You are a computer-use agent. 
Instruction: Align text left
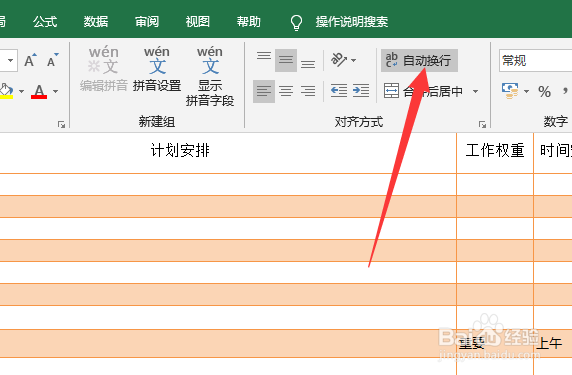[264, 91]
